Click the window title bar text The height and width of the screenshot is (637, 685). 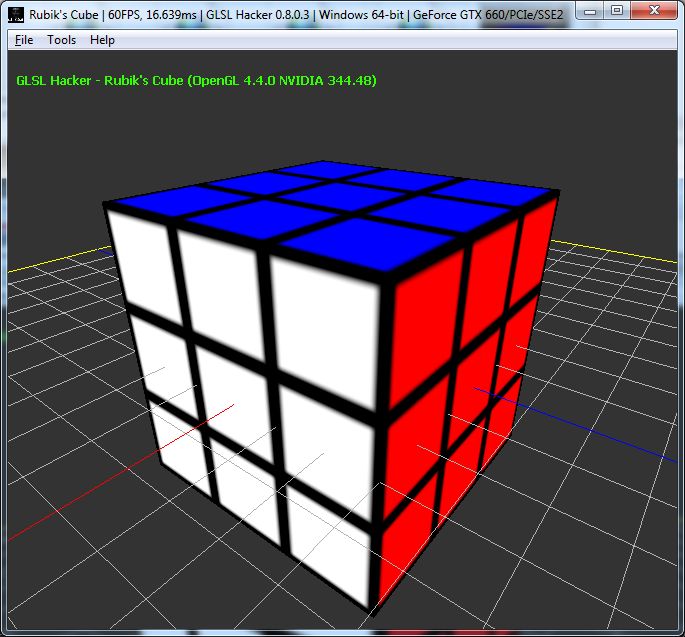pyautogui.click(x=296, y=14)
